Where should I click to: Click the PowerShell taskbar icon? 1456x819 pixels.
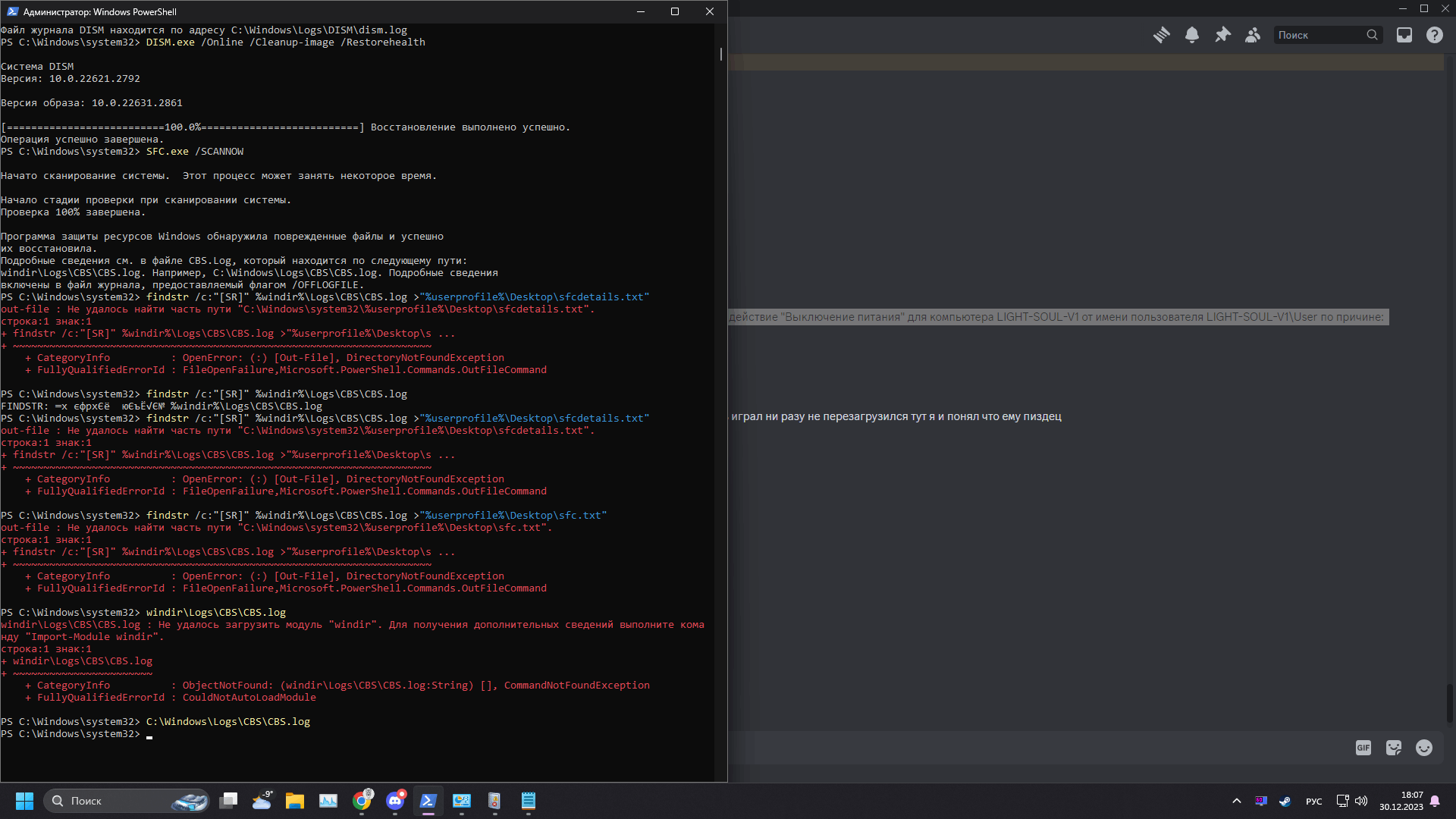[x=428, y=801]
